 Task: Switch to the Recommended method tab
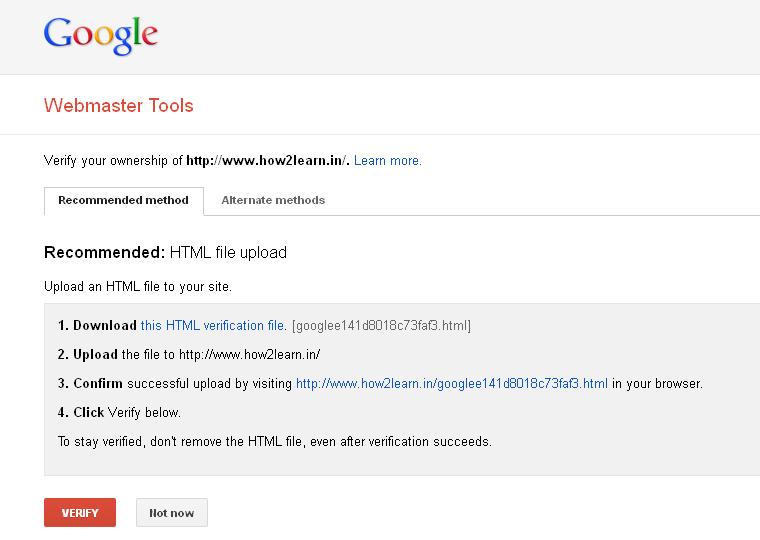[124, 201]
